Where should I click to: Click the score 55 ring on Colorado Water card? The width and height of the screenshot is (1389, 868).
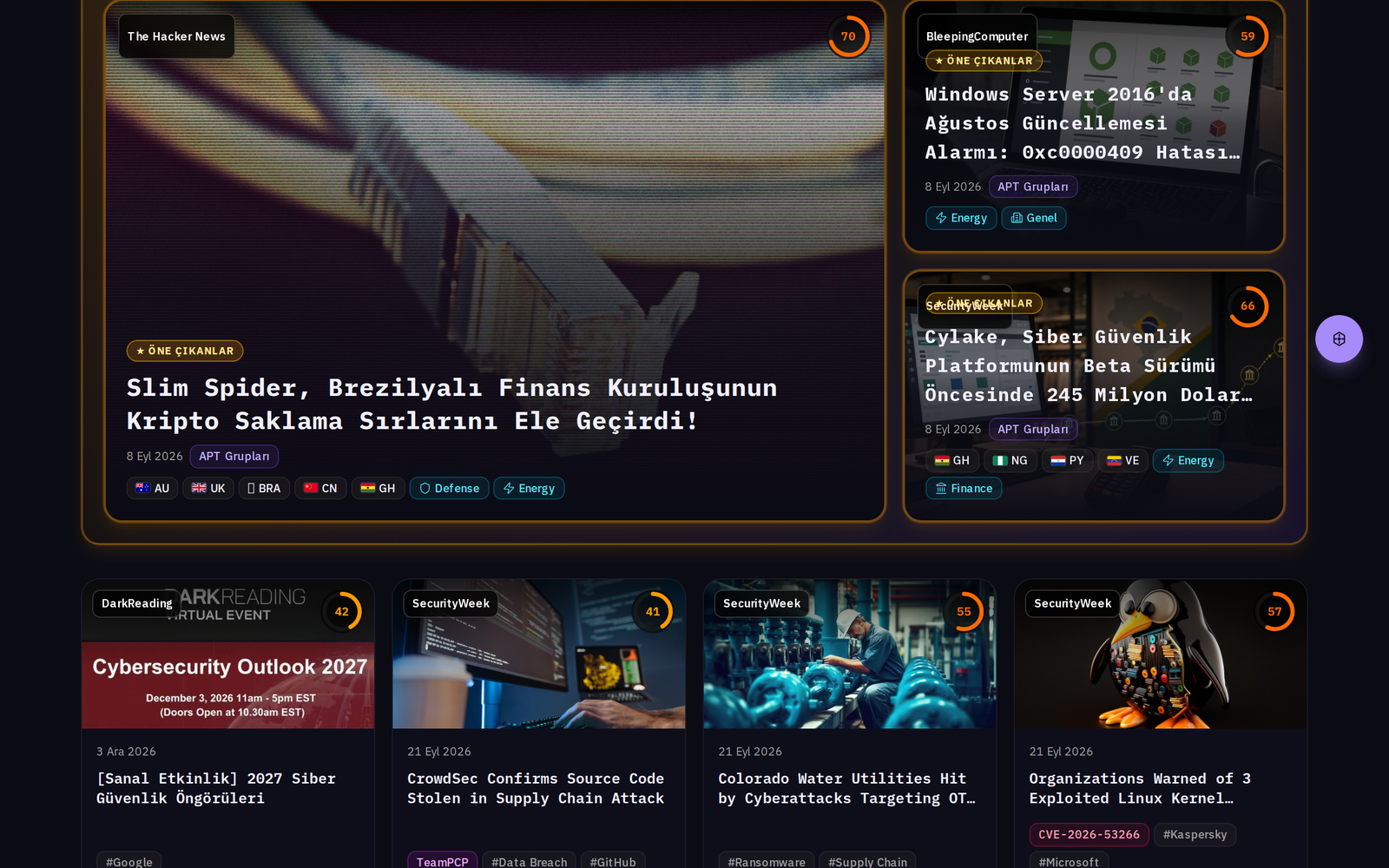tap(964, 612)
